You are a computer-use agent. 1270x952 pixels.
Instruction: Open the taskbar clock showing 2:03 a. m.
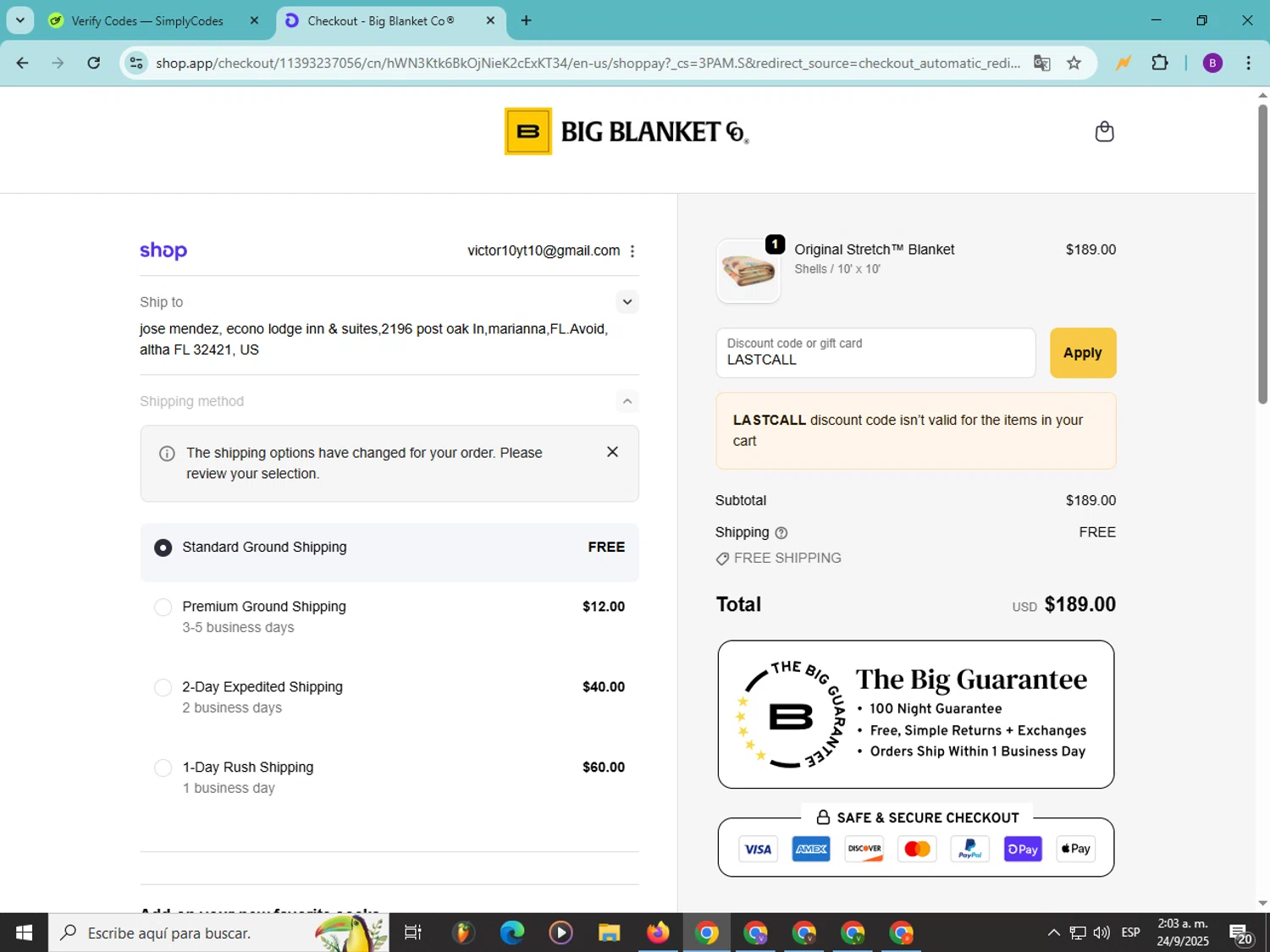[x=1183, y=933]
